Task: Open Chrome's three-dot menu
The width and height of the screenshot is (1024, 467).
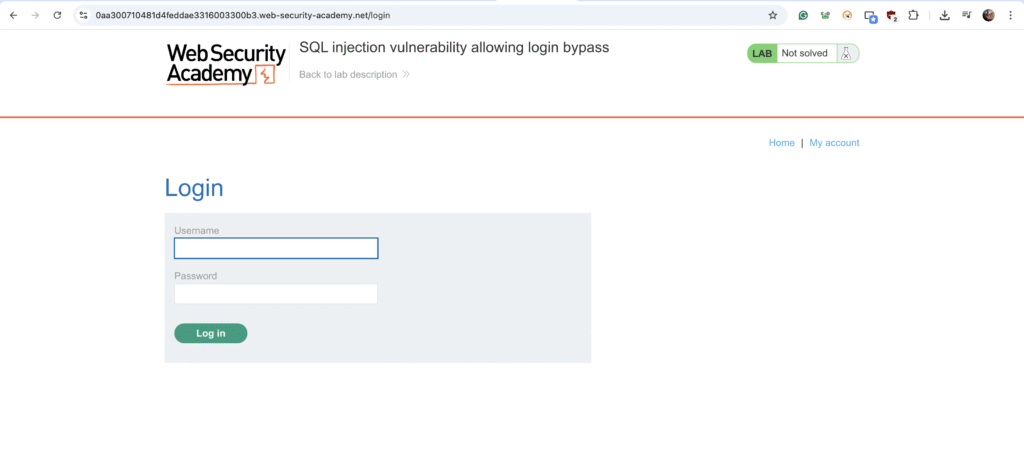Action: click(1010, 15)
